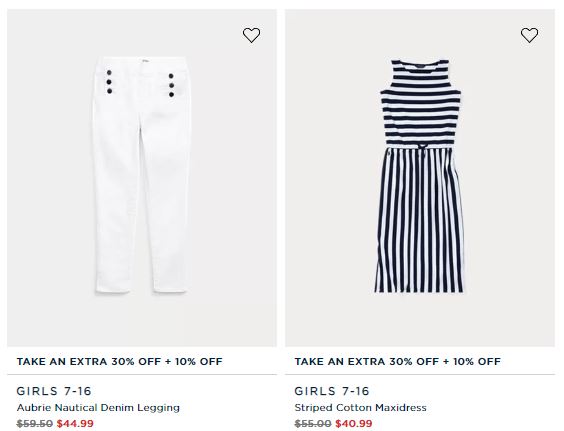Click the crossed-out $59.50 original price
This screenshot has height=431, width=564.
35,424
